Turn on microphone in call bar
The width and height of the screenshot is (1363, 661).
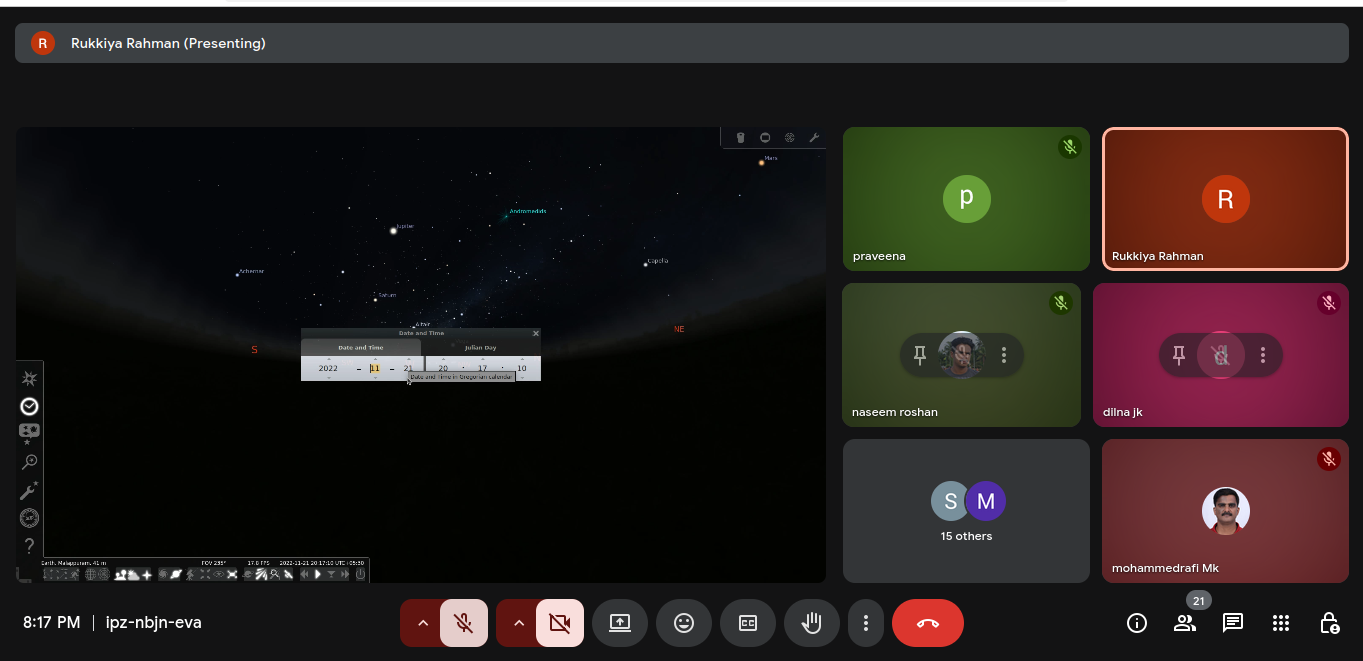[463, 623]
